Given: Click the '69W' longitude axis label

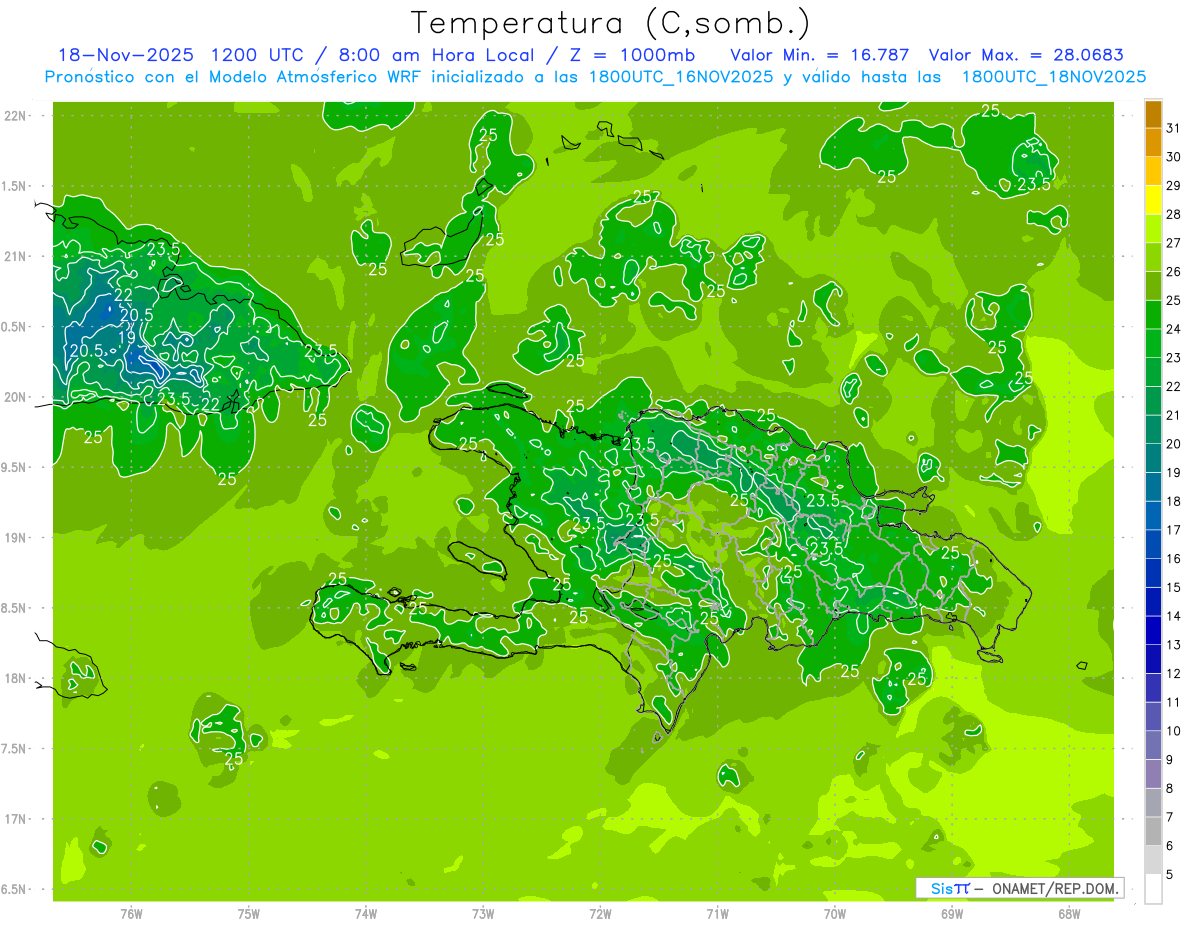Looking at the screenshot, I should (x=952, y=914).
